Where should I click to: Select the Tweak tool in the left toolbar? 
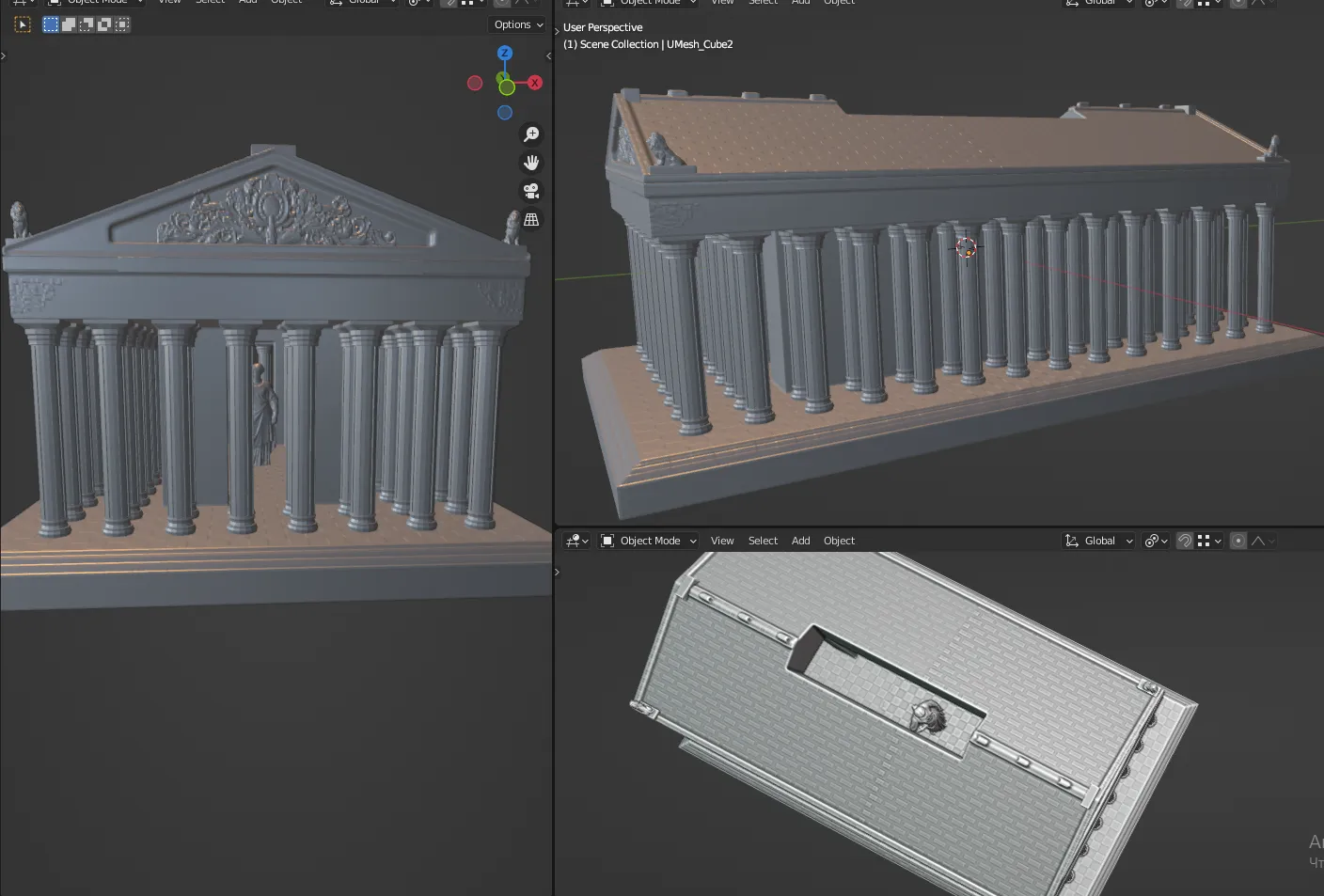(23, 24)
